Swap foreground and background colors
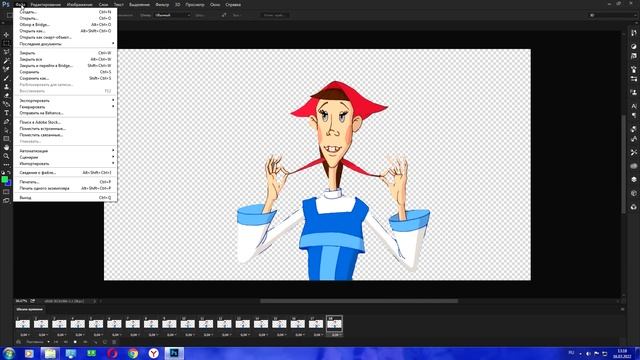 coord(9,173)
